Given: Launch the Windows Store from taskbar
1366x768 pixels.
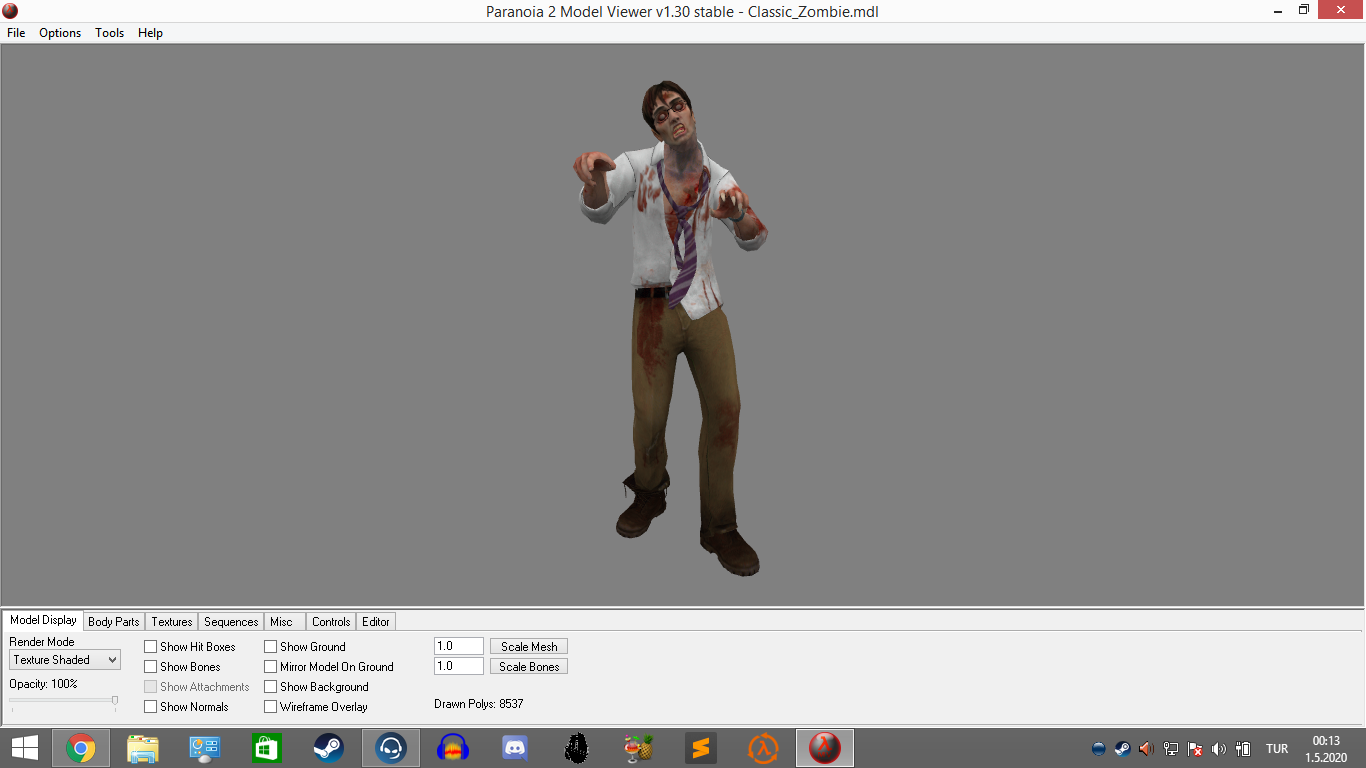Looking at the screenshot, I should [267, 748].
